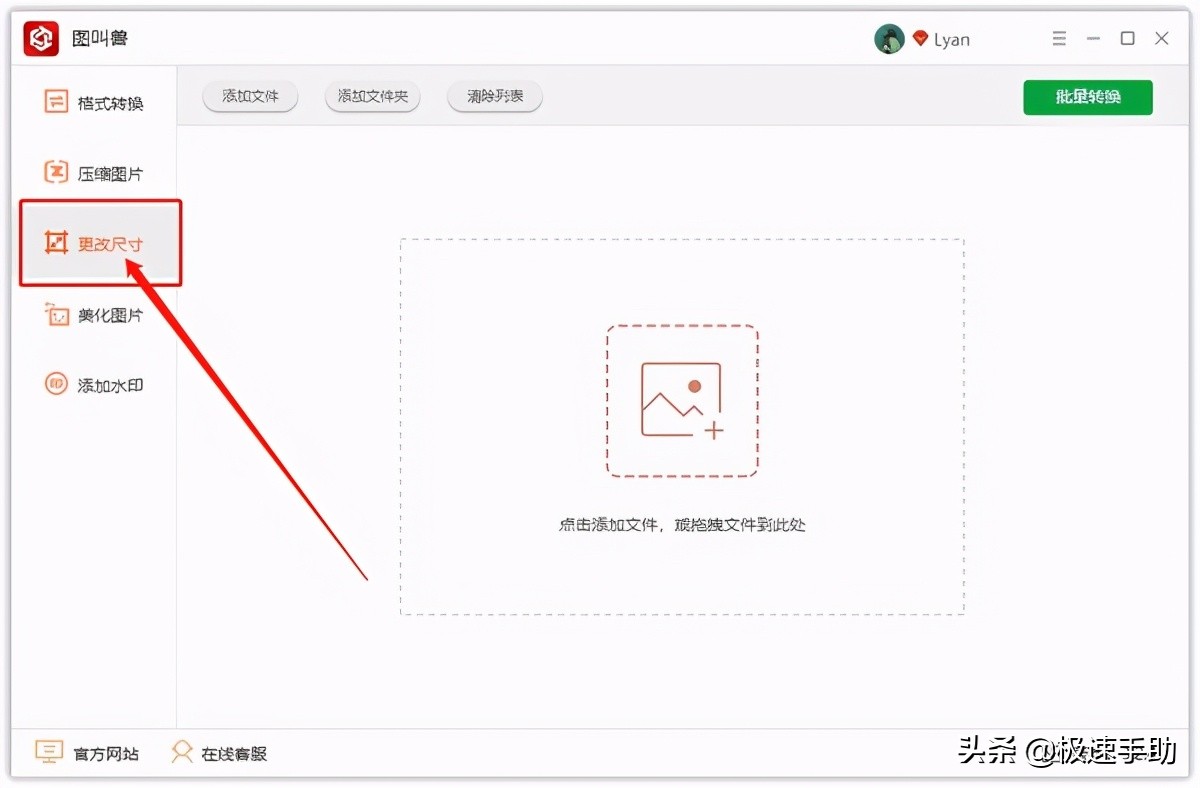Select the 添加水印 sidebar icon
This screenshot has height=788, width=1200.
tap(55, 384)
